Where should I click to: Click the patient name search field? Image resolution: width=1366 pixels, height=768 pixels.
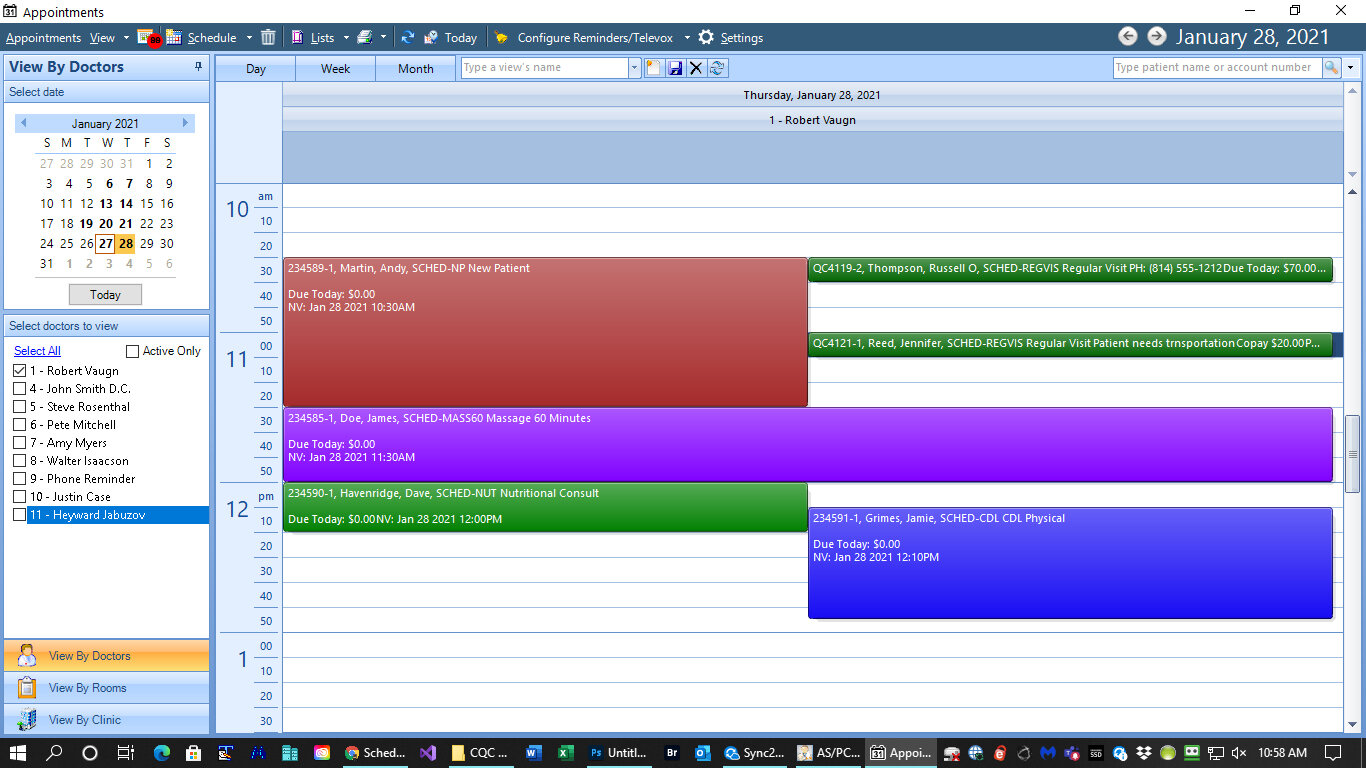1217,67
